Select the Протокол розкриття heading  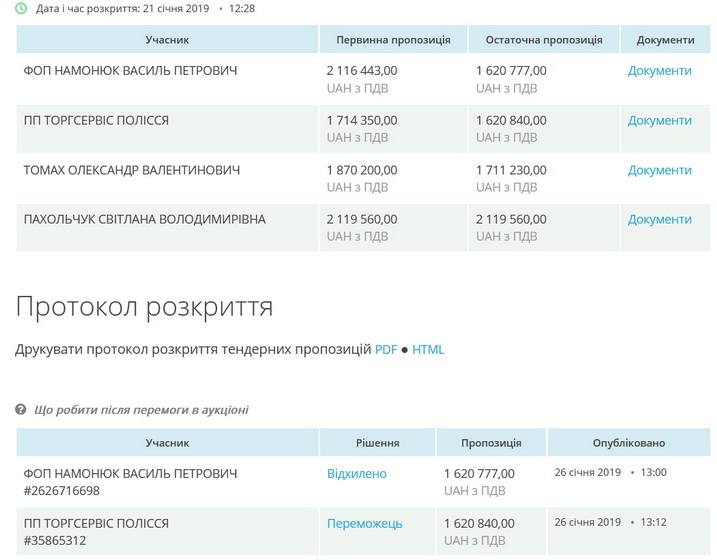pyautogui.click(x=144, y=306)
